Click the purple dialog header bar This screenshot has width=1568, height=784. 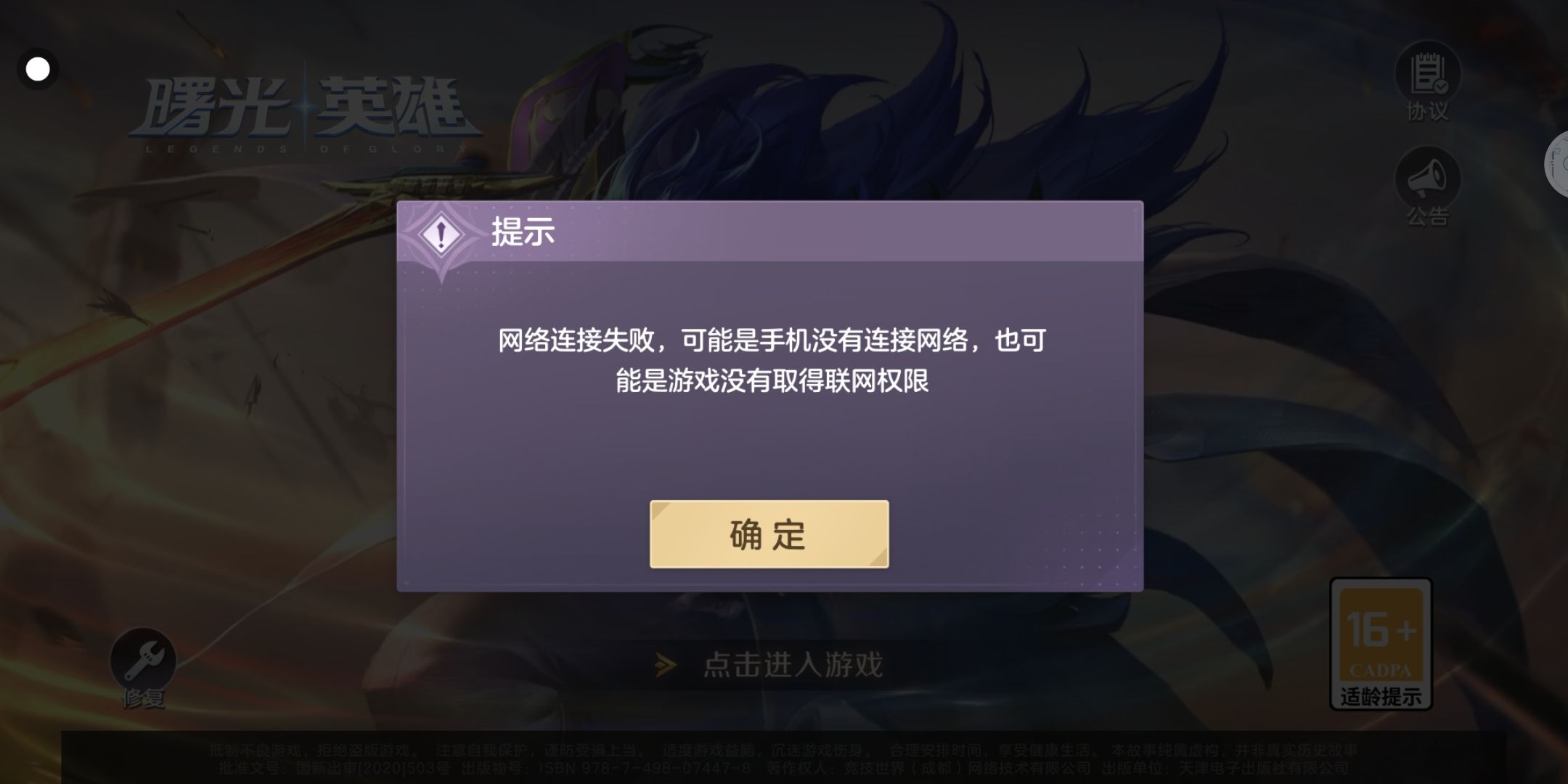769,232
